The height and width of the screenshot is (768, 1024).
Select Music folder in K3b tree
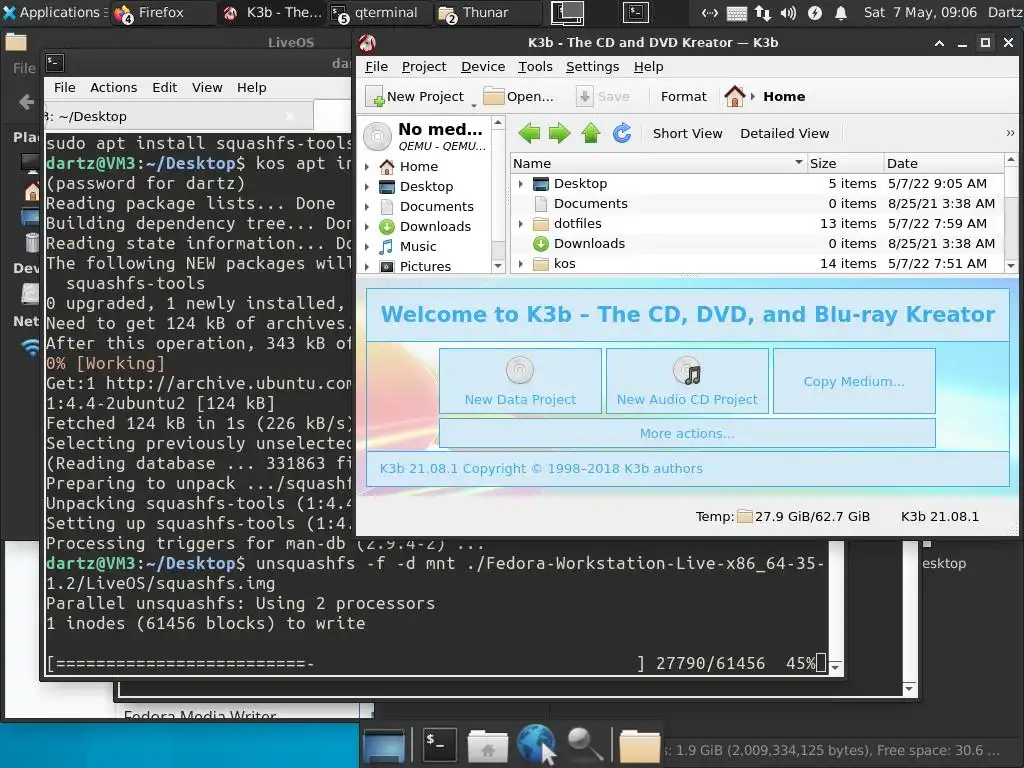pyautogui.click(x=418, y=247)
